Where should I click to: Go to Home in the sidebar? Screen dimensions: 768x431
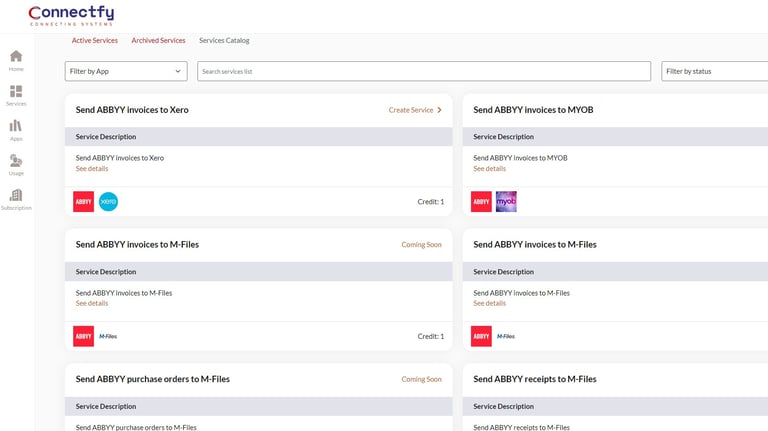[x=16, y=61]
